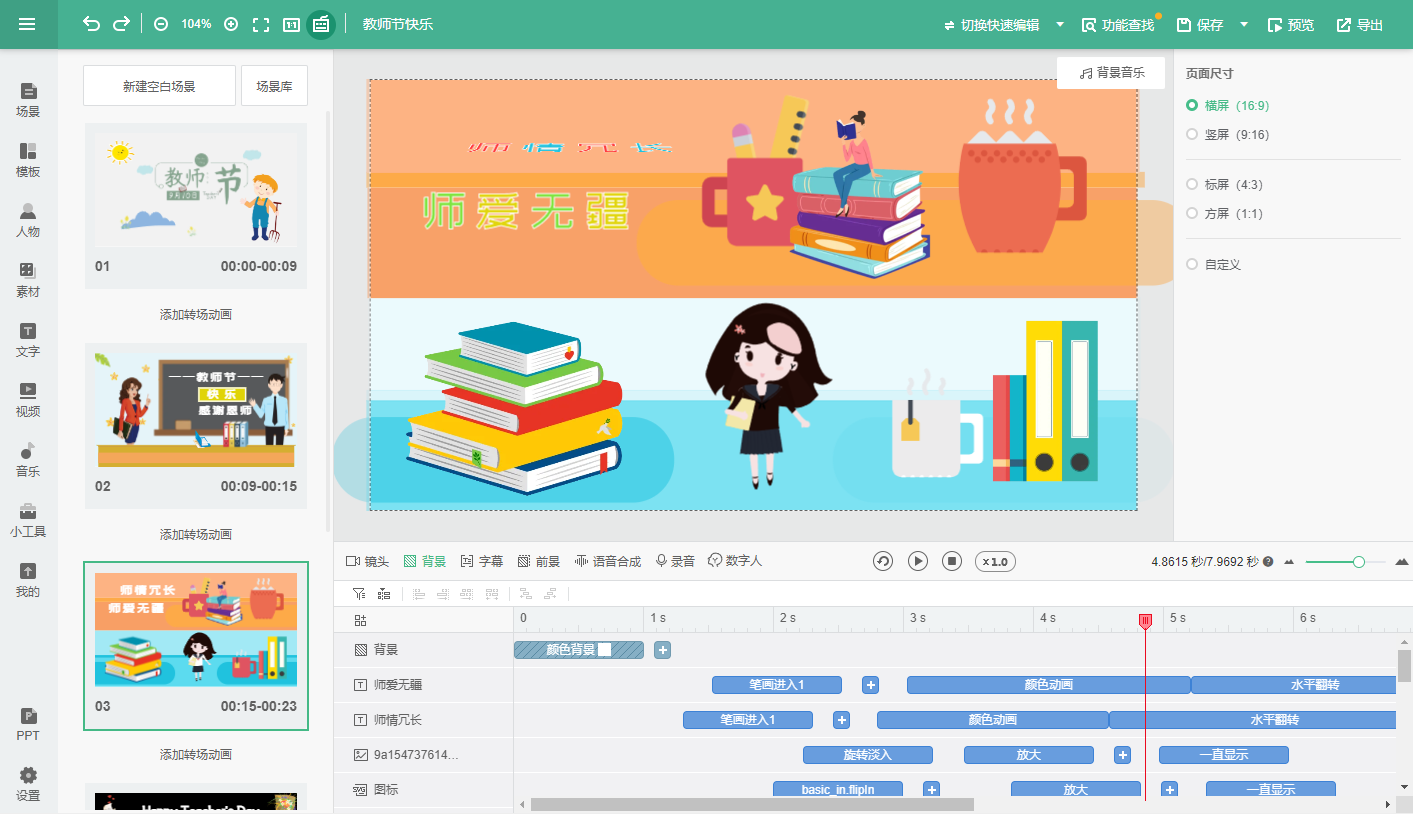Viewport: 1413px width, 814px height.
Task: Click 预览 (Preview) button
Action: (1291, 24)
